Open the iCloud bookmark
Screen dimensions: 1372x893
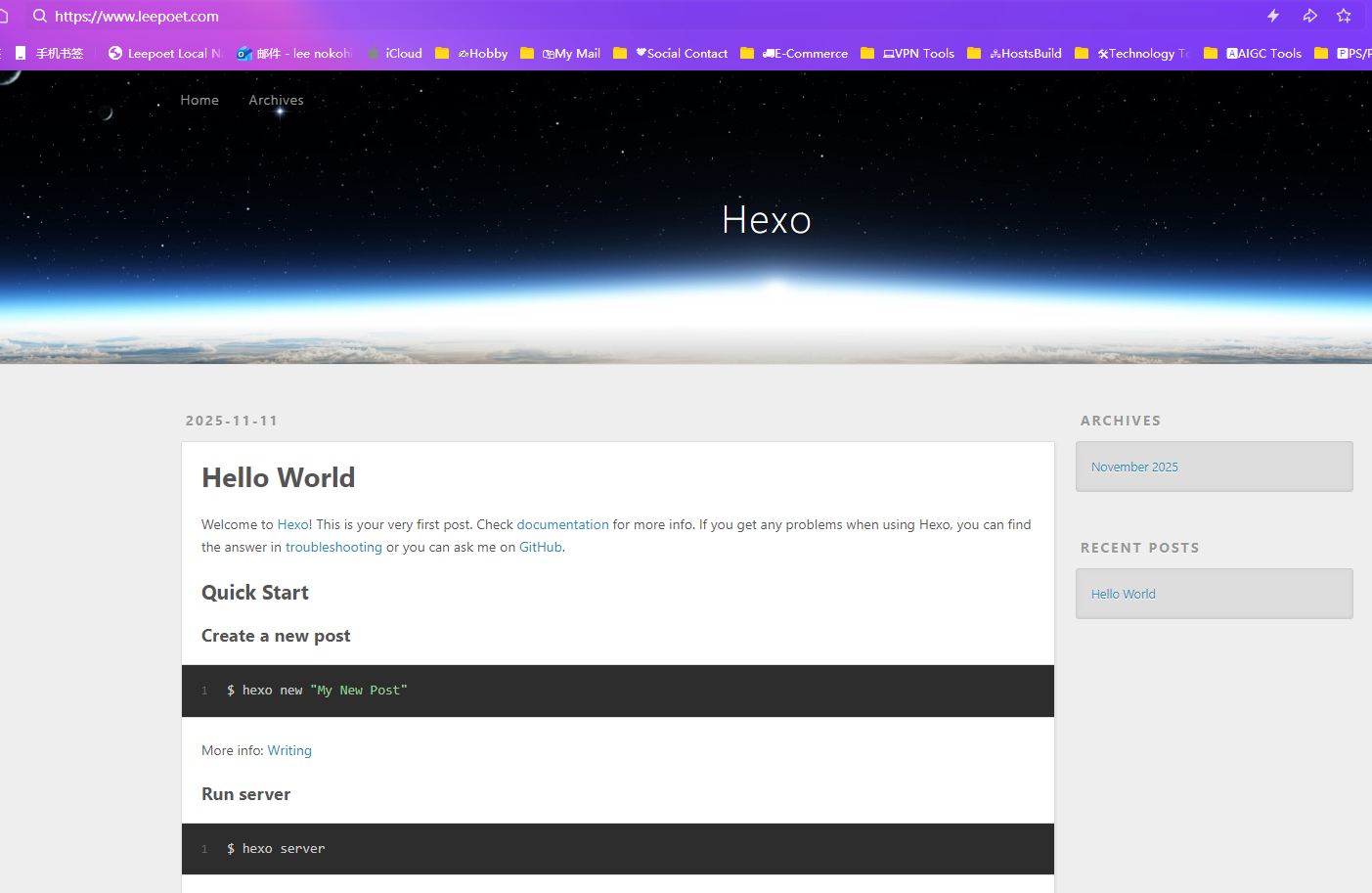click(395, 54)
